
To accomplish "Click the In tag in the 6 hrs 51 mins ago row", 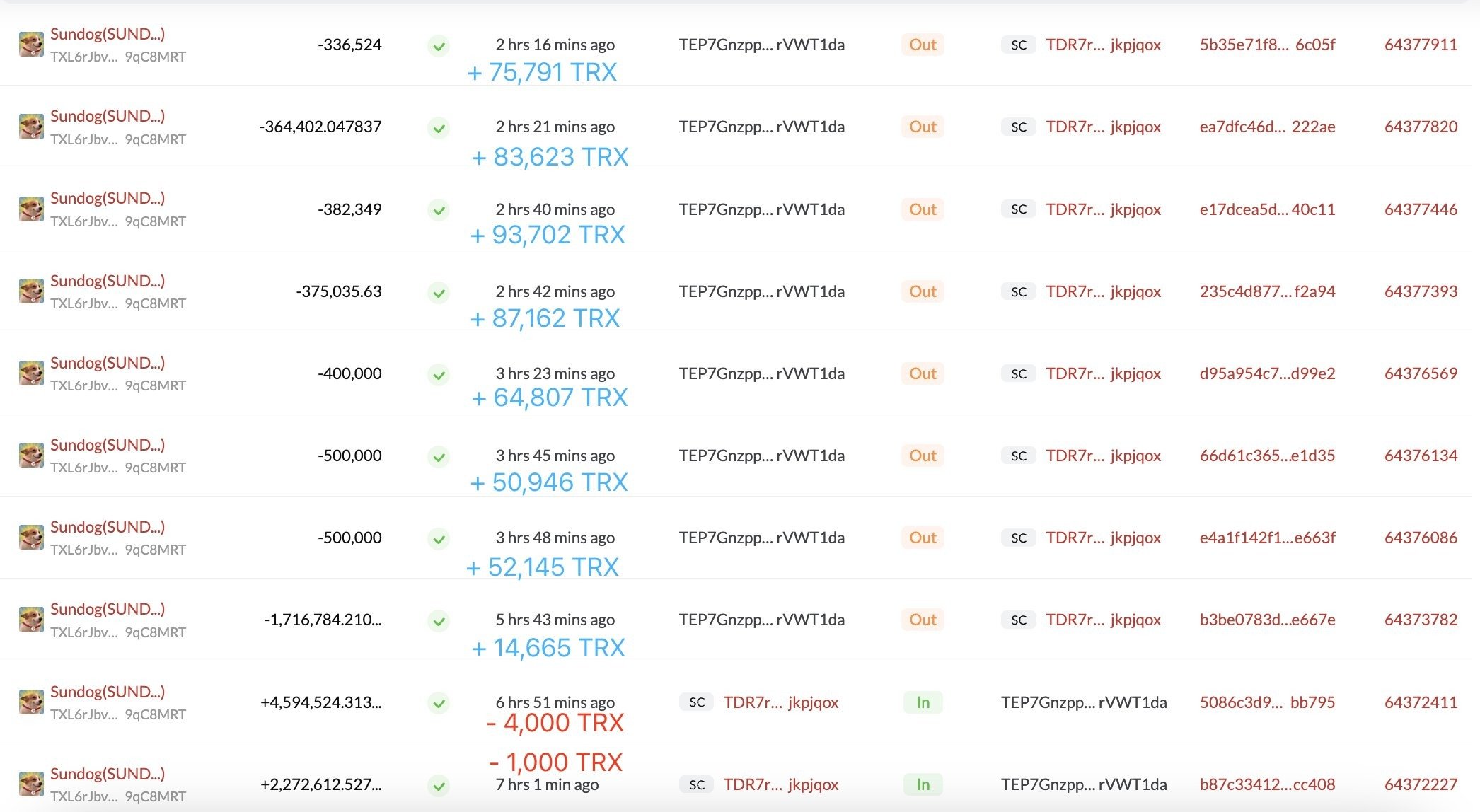I will 923,702.
